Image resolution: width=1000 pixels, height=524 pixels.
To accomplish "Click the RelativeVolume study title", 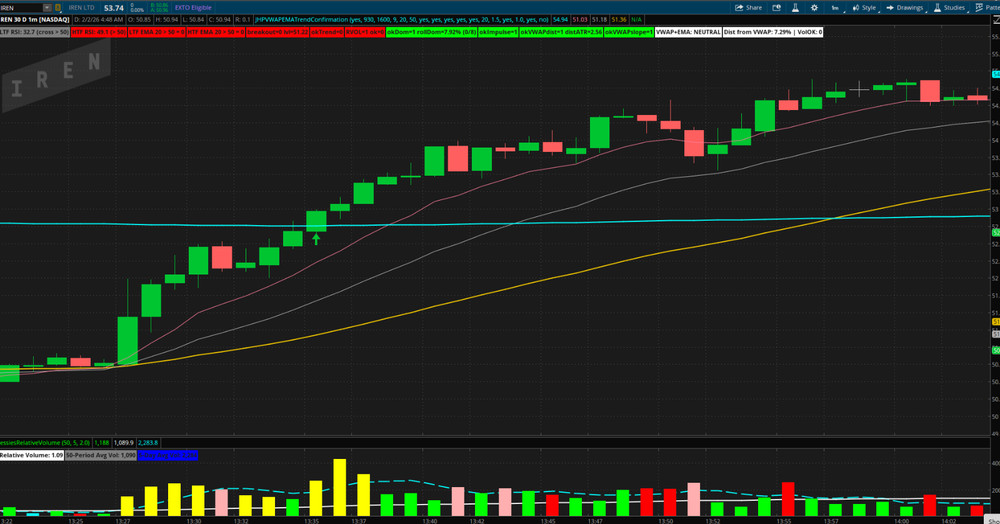I will (x=45, y=442).
